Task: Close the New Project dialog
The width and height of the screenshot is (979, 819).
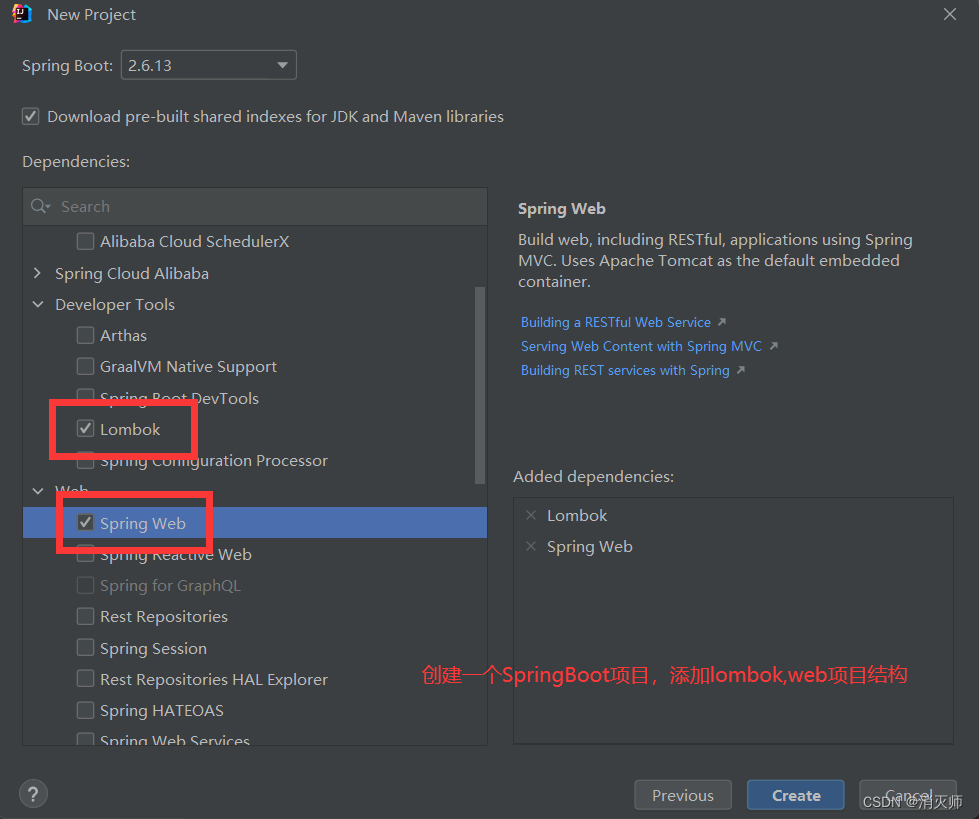Action: [950, 14]
